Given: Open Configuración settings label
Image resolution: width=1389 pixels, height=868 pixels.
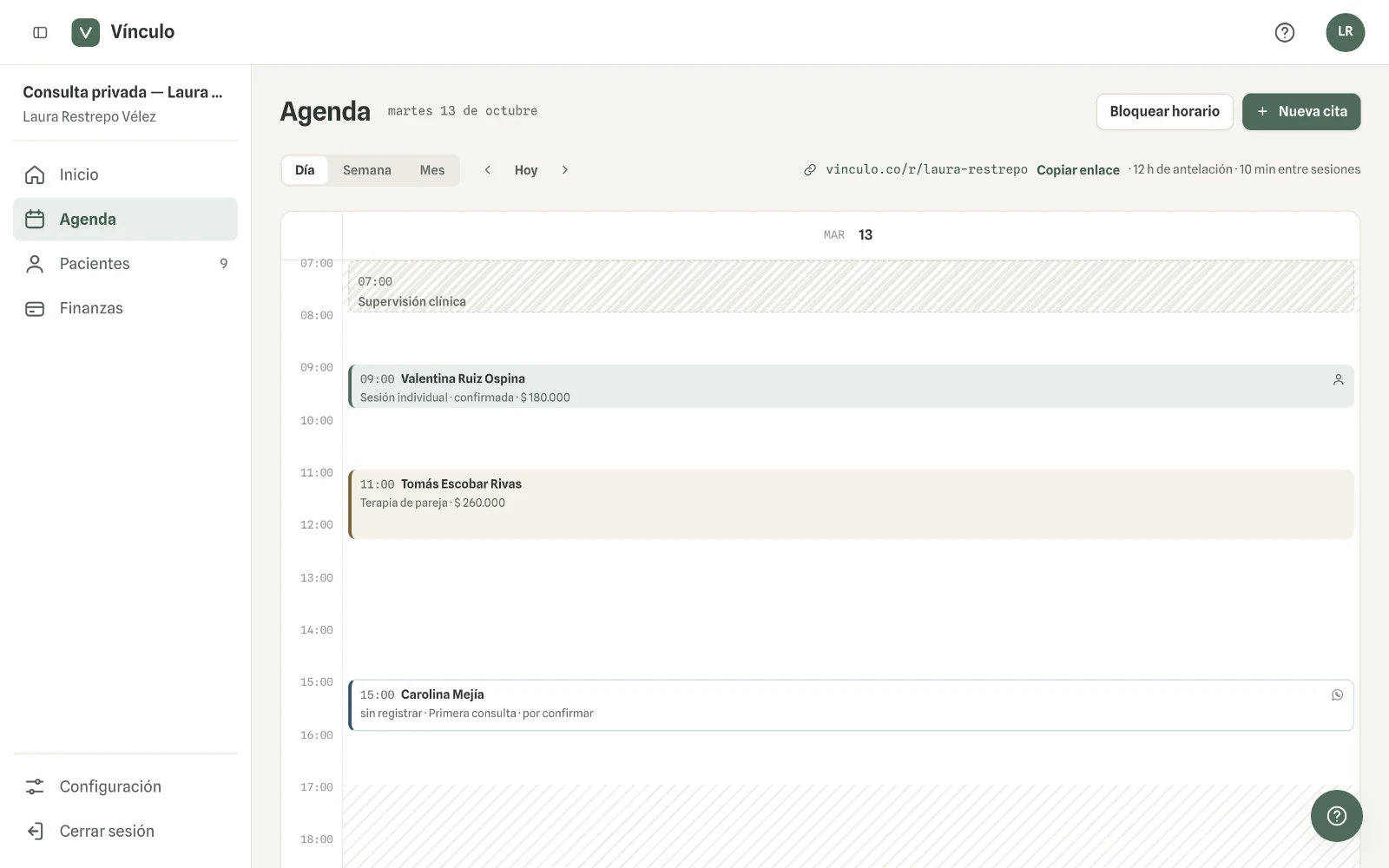Looking at the screenshot, I should pos(110,786).
